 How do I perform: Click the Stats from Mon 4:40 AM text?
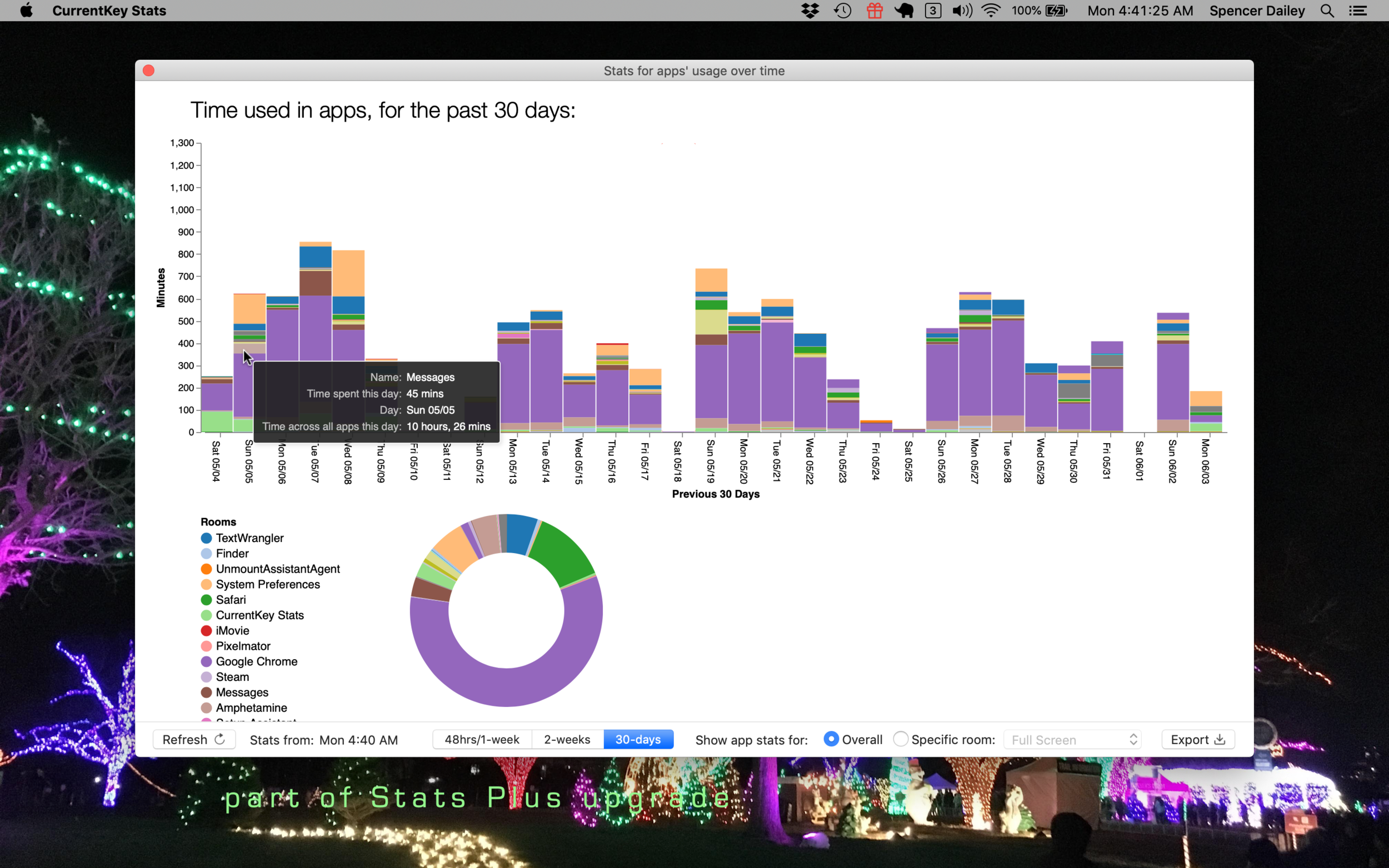[323, 740]
